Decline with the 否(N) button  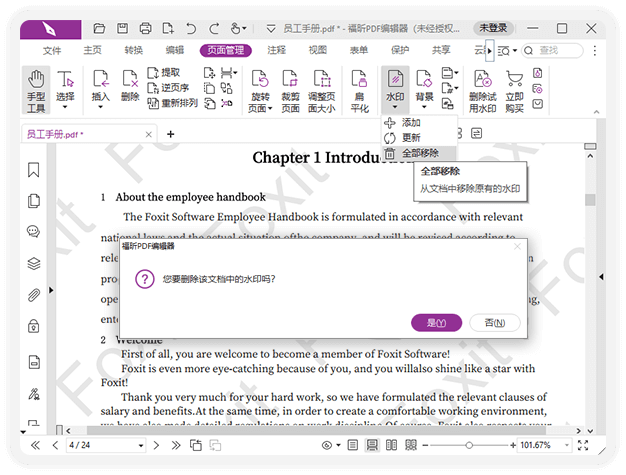pos(495,323)
